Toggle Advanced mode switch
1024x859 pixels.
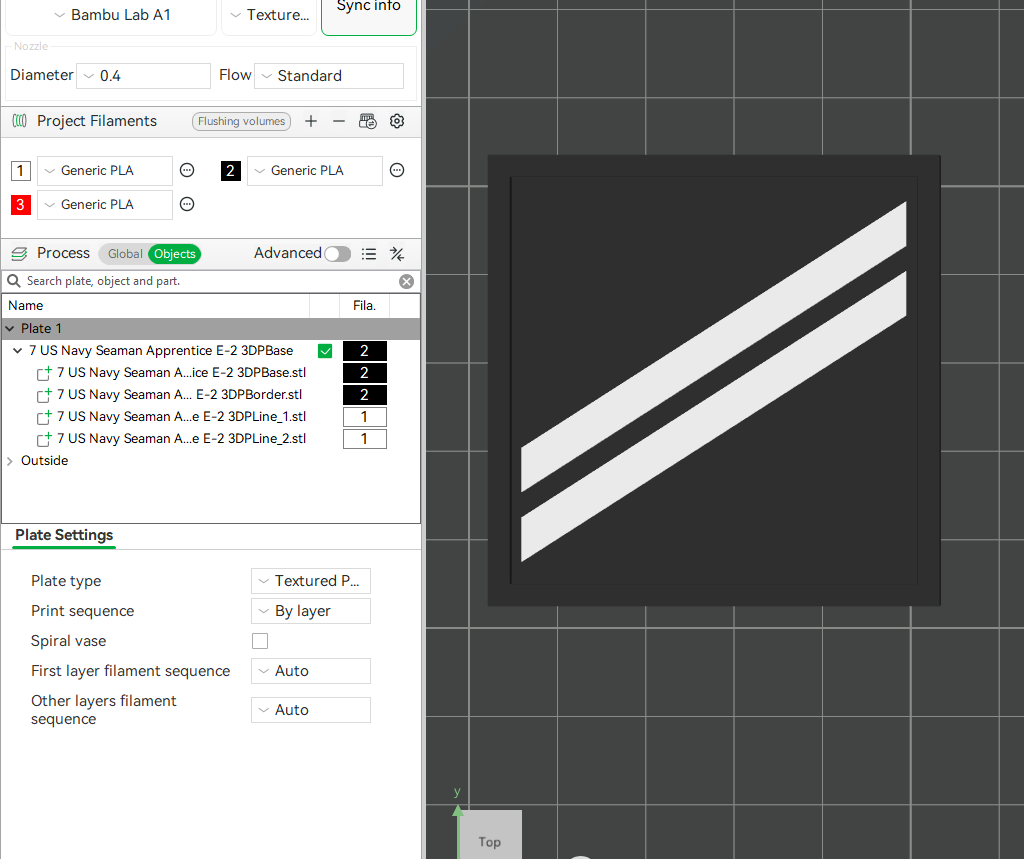337,254
